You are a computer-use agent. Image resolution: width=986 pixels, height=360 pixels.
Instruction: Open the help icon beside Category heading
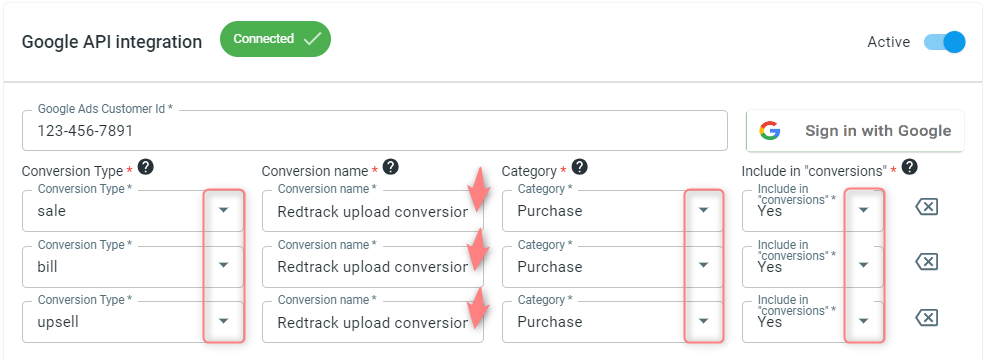click(x=579, y=167)
